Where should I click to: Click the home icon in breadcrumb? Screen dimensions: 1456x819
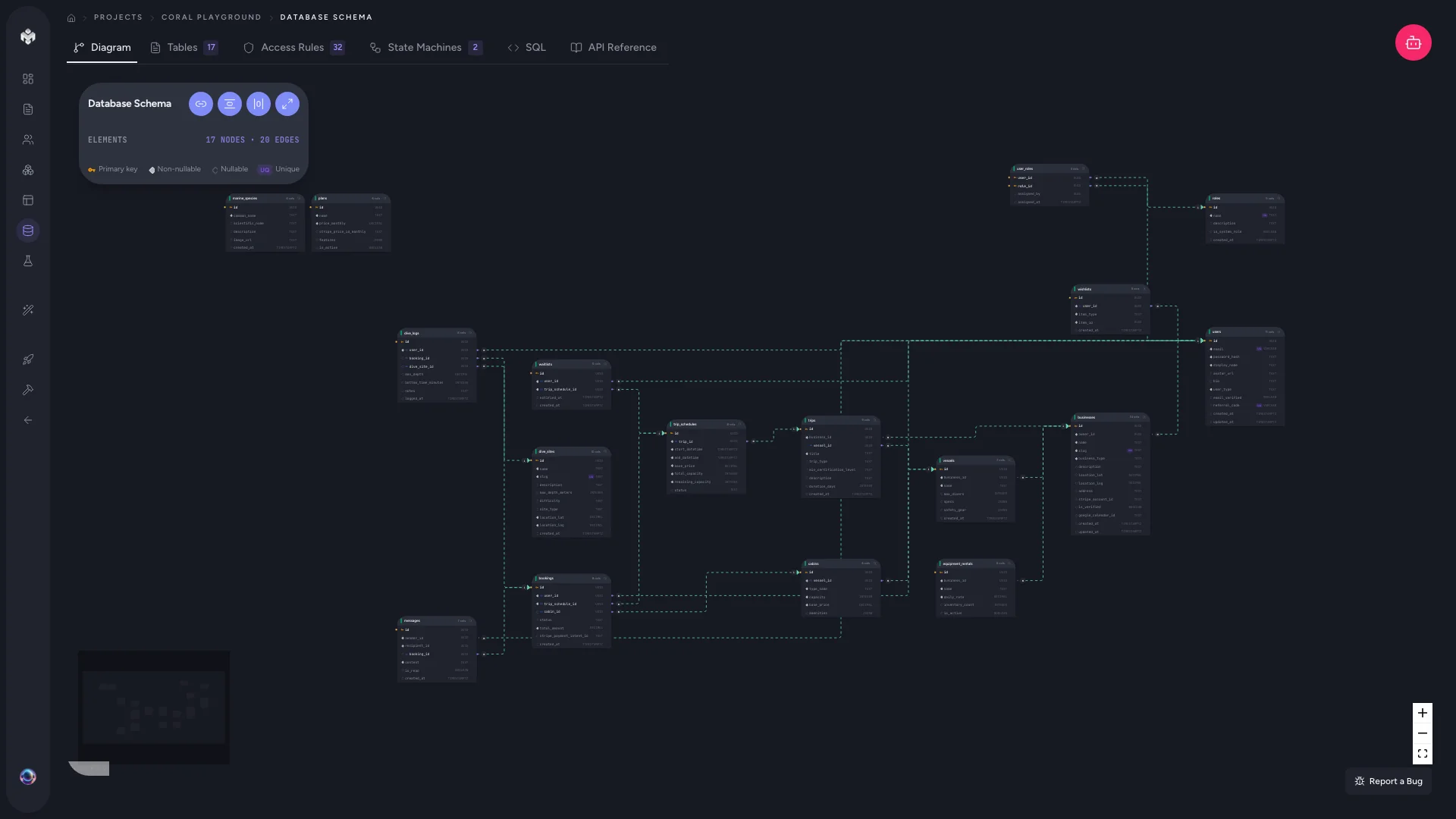click(71, 17)
